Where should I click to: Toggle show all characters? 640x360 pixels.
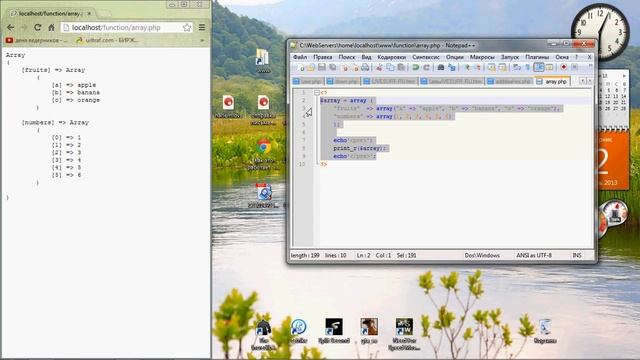pyautogui.click(x=527, y=67)
